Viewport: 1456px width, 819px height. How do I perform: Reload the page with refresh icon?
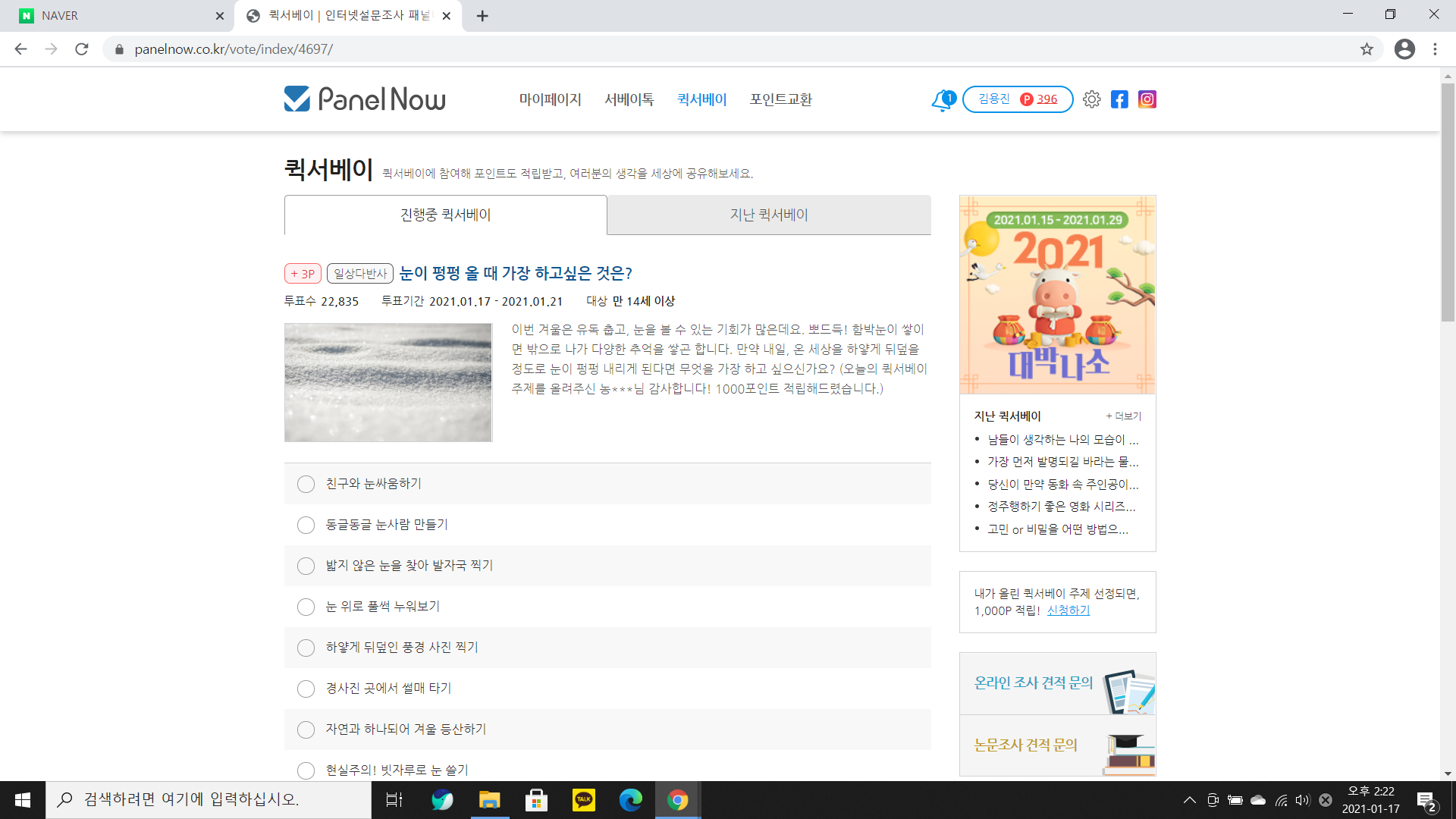tap(82, 49)
